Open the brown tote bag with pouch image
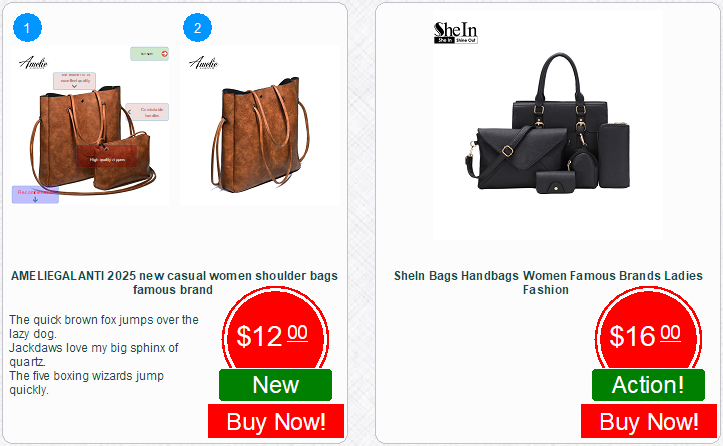Image resolution: width=723 pixels, height=446 pixels. (90, 125)
